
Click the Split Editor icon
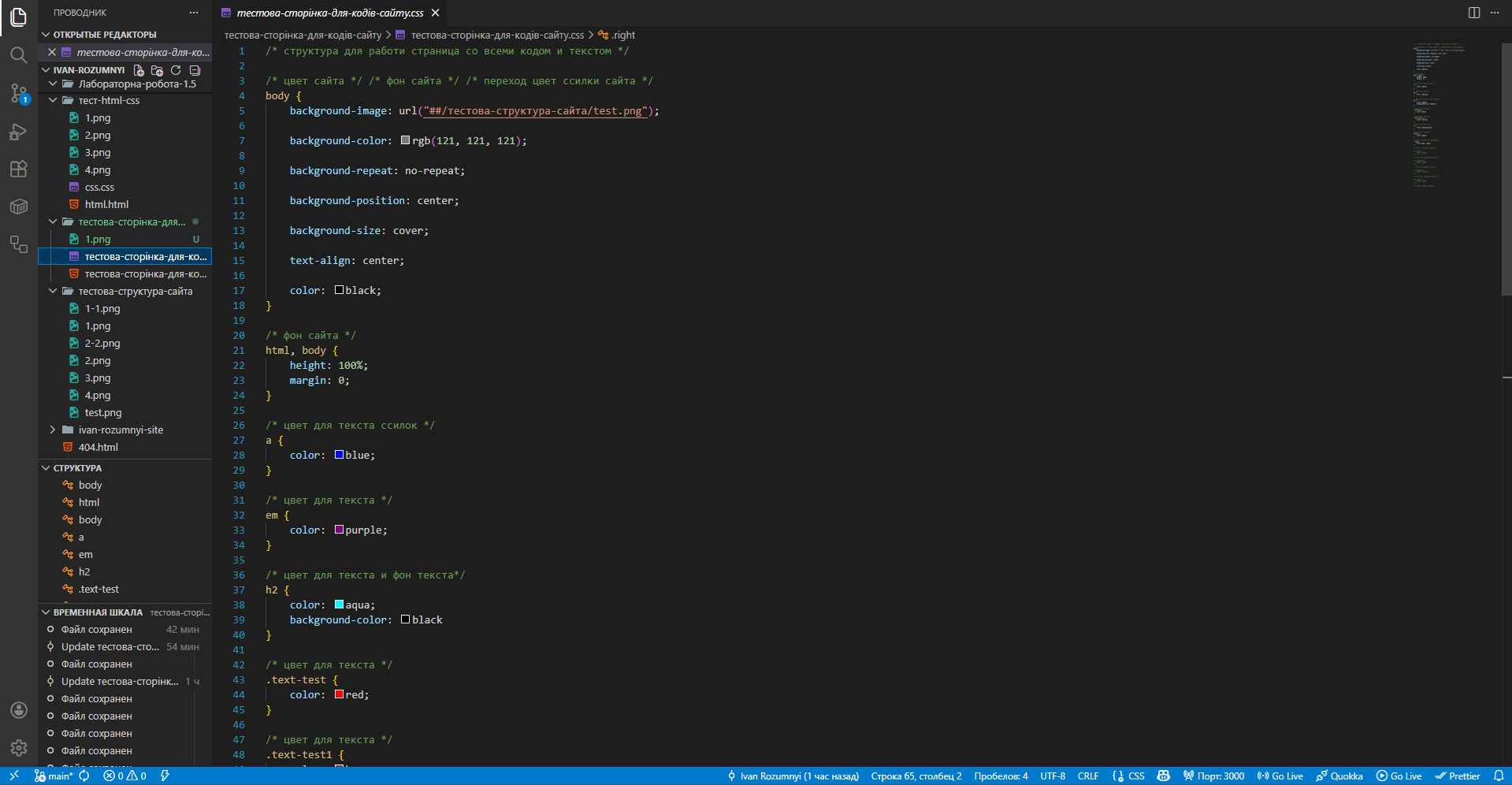(1473, 13)
